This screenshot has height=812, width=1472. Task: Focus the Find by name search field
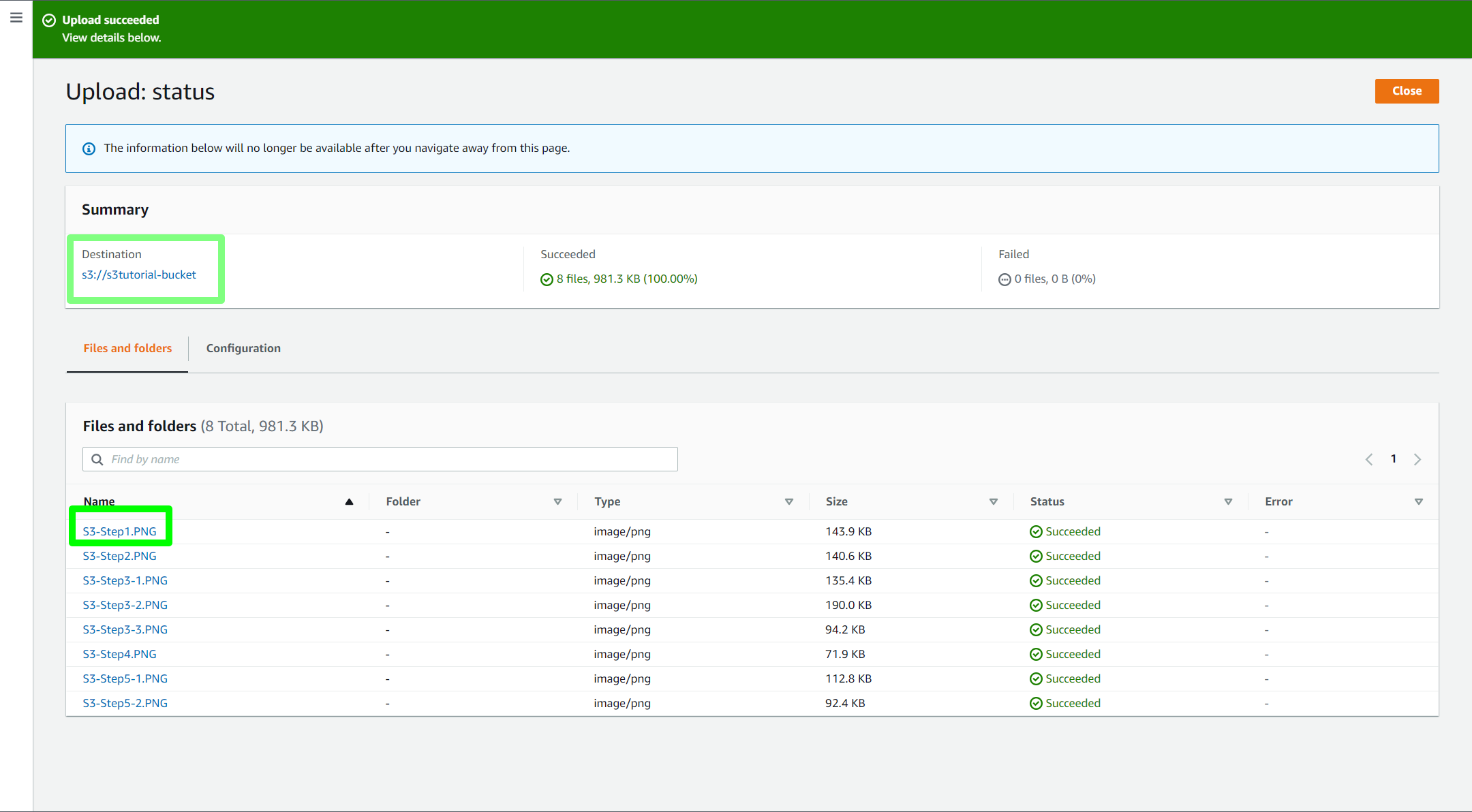(x=380, y=459)
